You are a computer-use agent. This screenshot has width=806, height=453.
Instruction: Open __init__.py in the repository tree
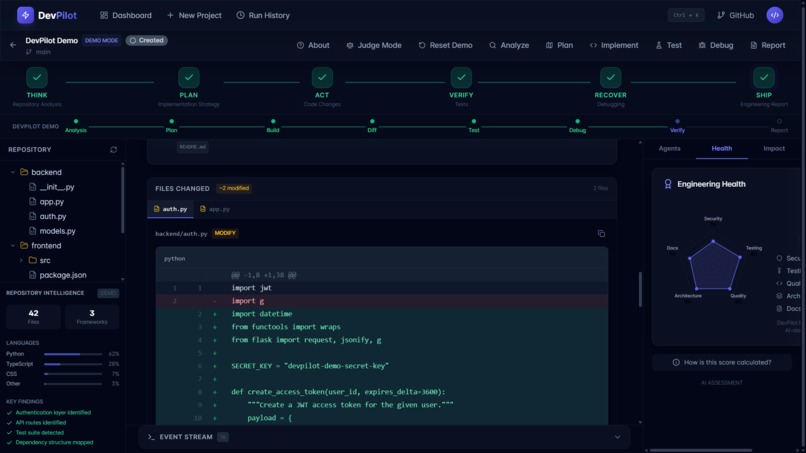point(57,187)
